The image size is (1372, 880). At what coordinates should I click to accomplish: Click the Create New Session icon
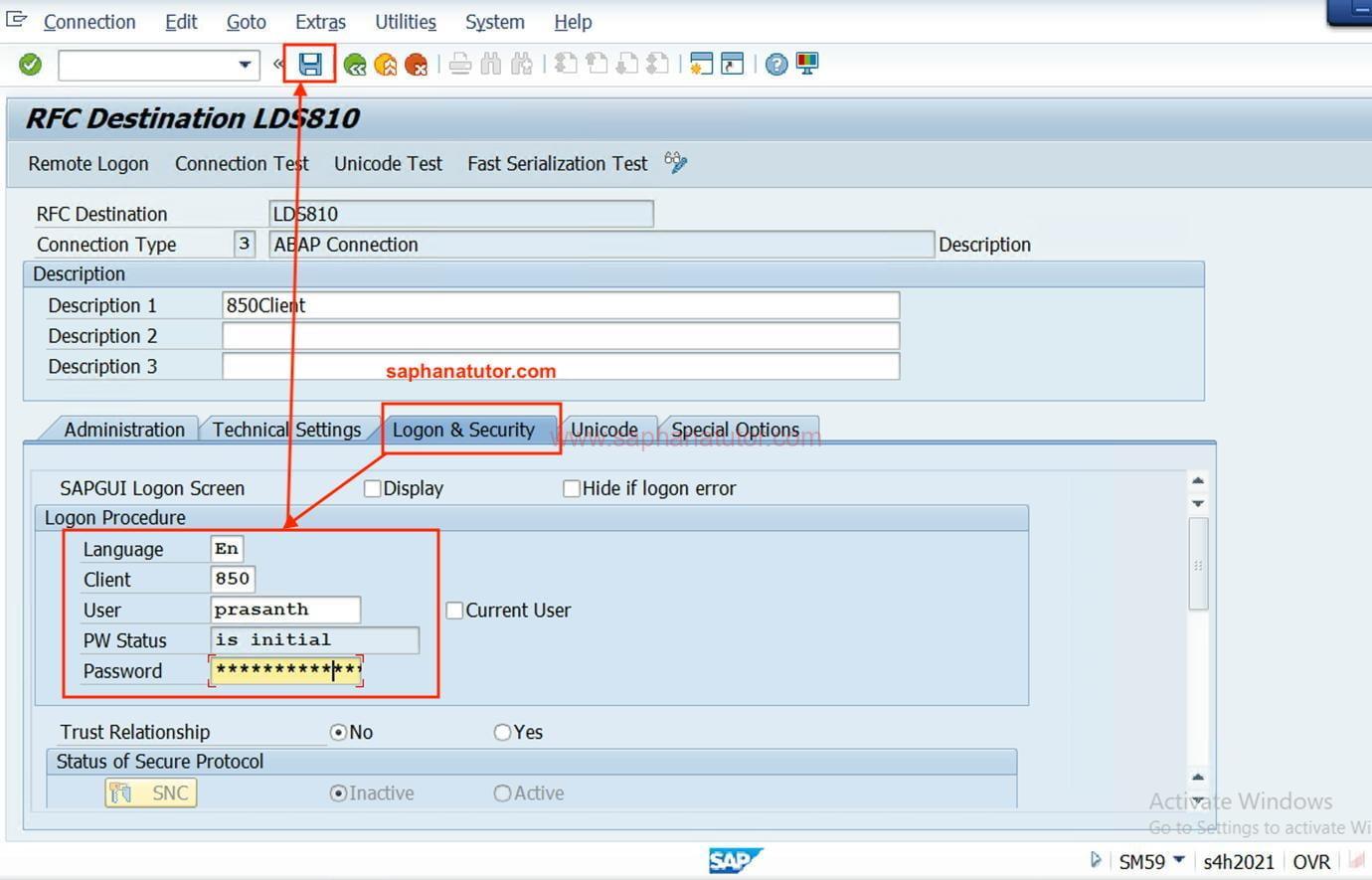tap(701, 65)
